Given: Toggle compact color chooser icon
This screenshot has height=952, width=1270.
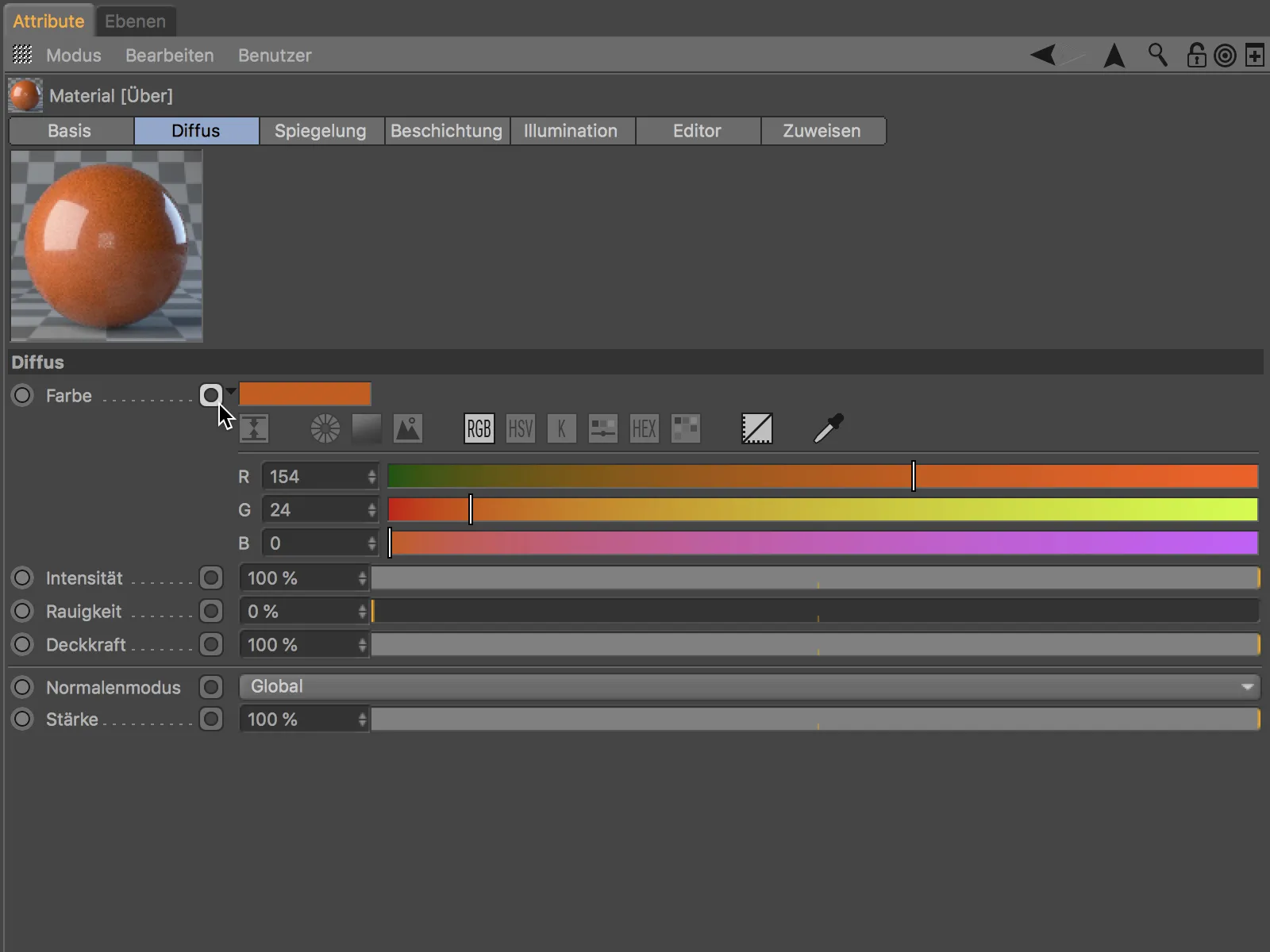Looking at the screenshot, I should click(x=254, y=429).
